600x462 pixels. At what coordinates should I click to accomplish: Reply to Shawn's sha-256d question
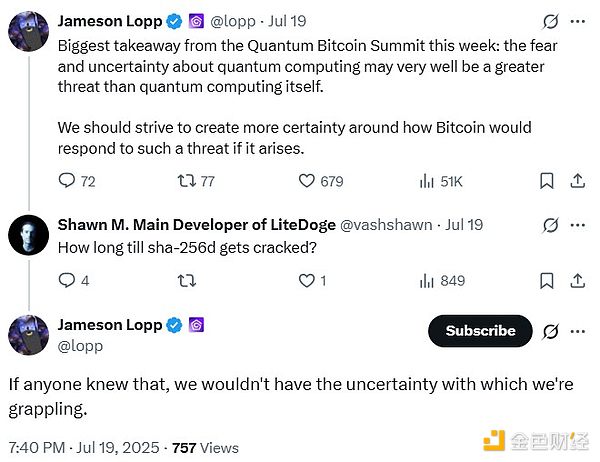tap(67, 281)
